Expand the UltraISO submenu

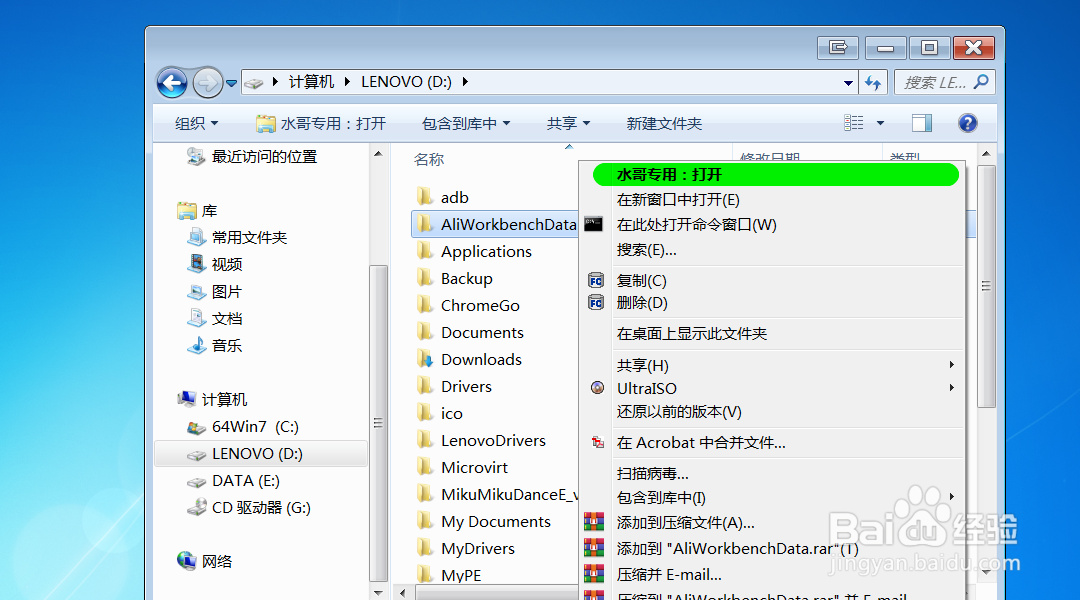click(771, 389)
